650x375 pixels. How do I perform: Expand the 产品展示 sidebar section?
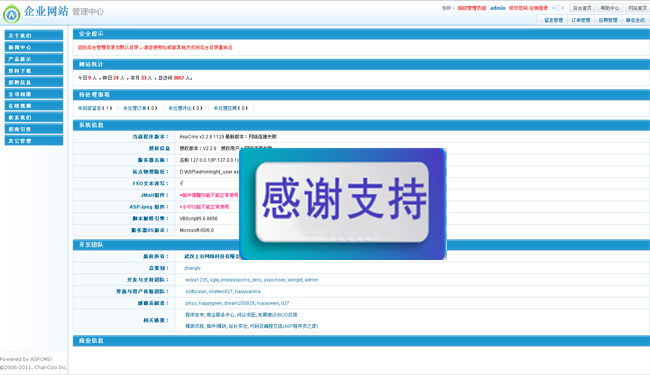click(34, 58)
